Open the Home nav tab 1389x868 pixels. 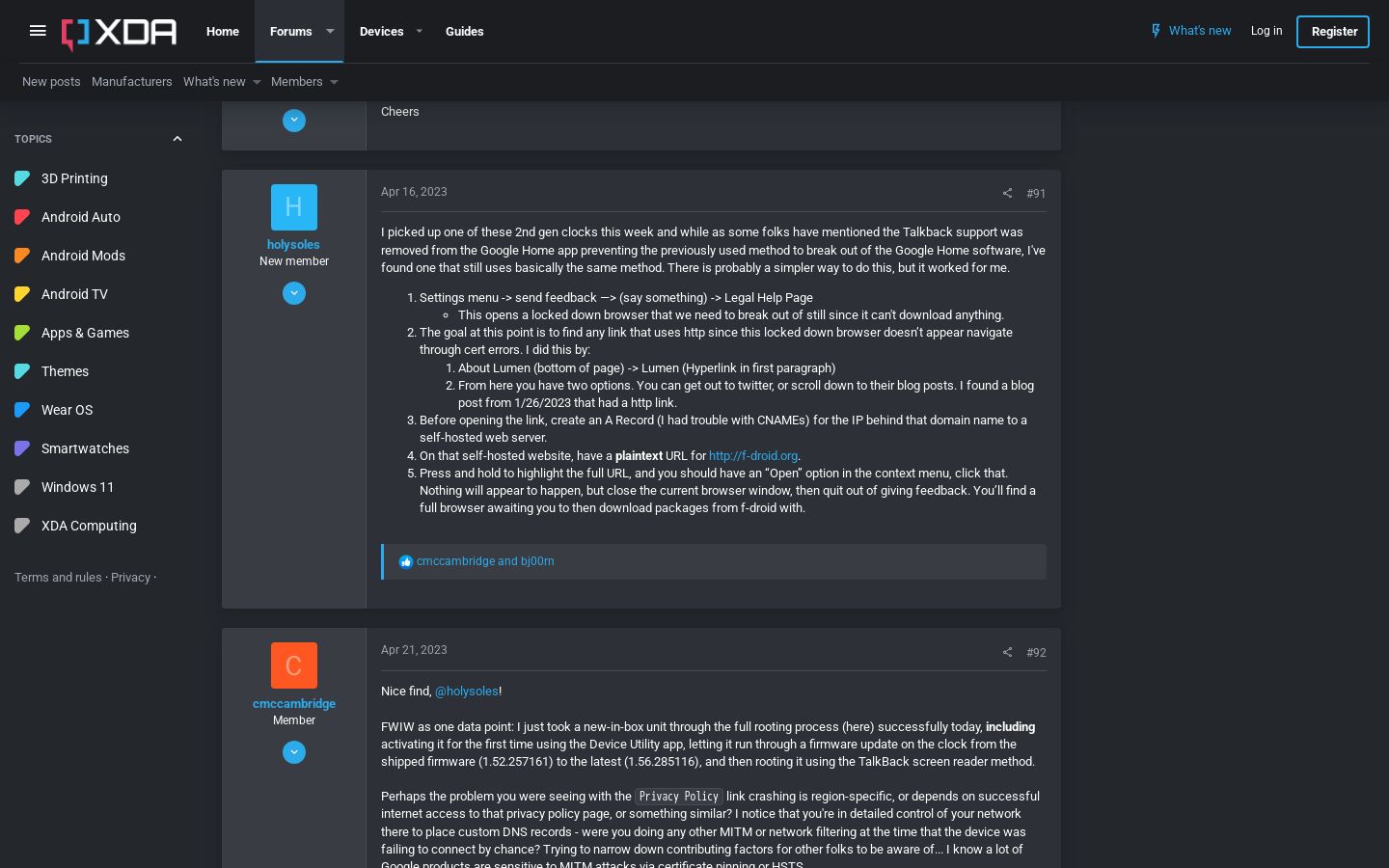coord(223,31)
